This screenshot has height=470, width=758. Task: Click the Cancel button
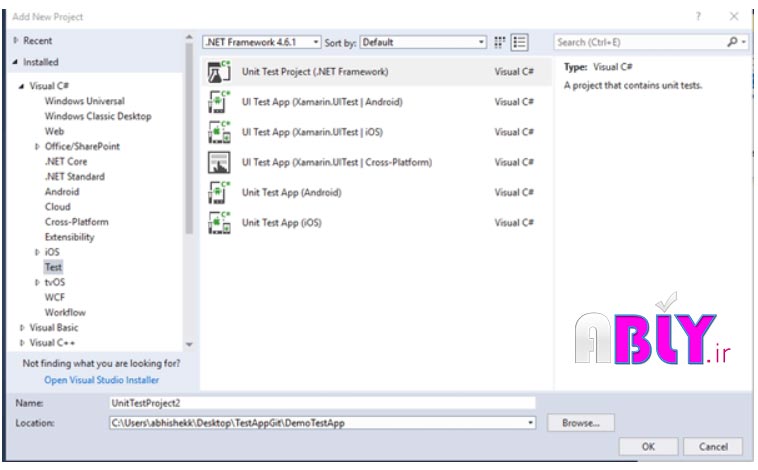tap(713, 447)
